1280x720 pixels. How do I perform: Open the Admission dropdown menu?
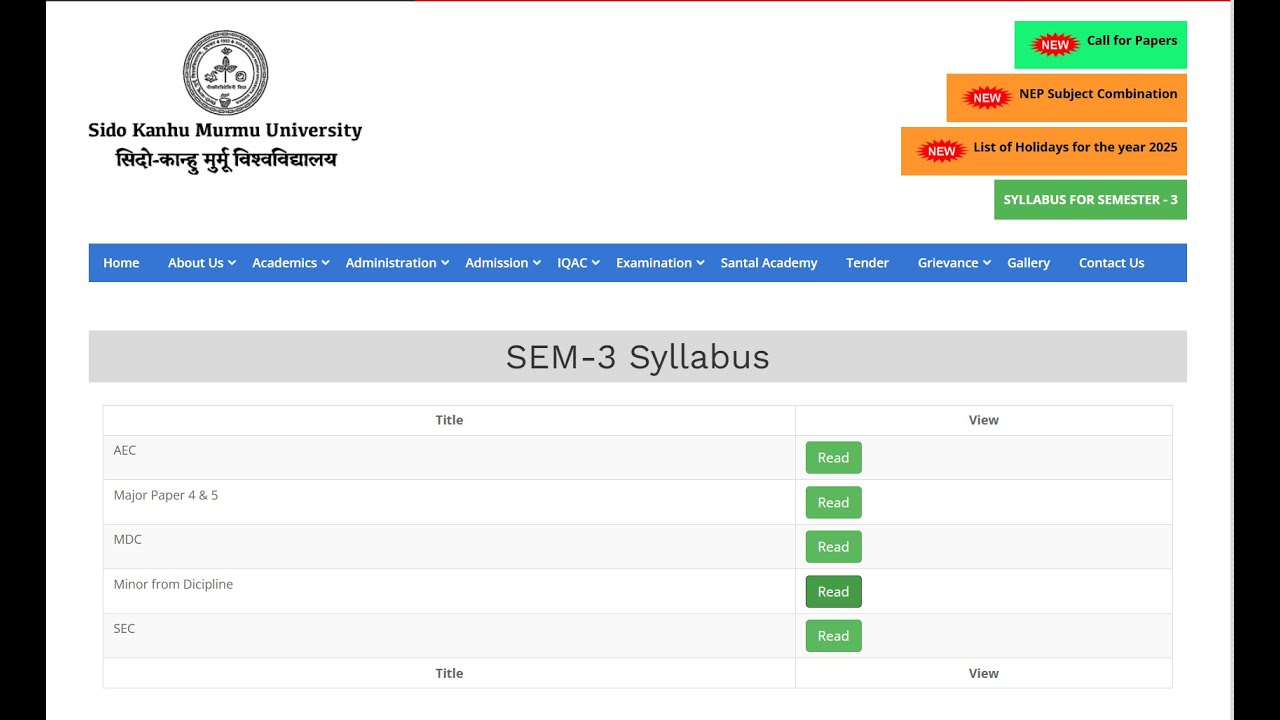click(x=502, y=263)
